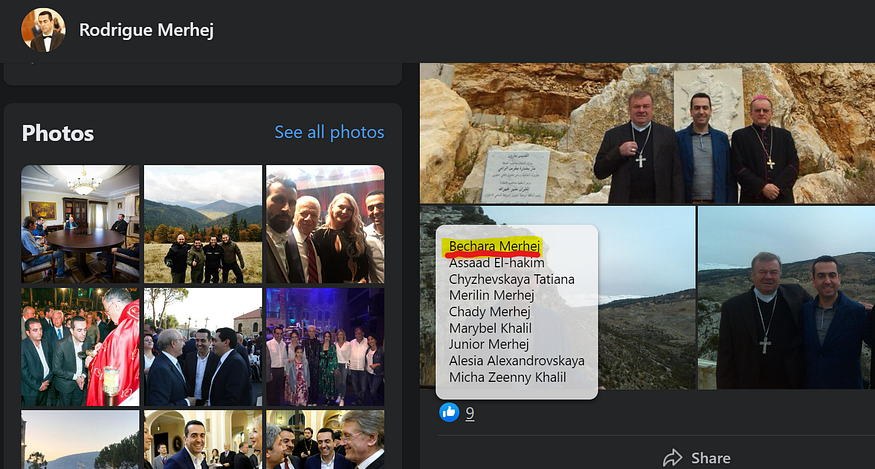Select Micha Zeenny Khalil in likes list
Image resolution: width=875 pixels, height=469 pixels.
507,377
